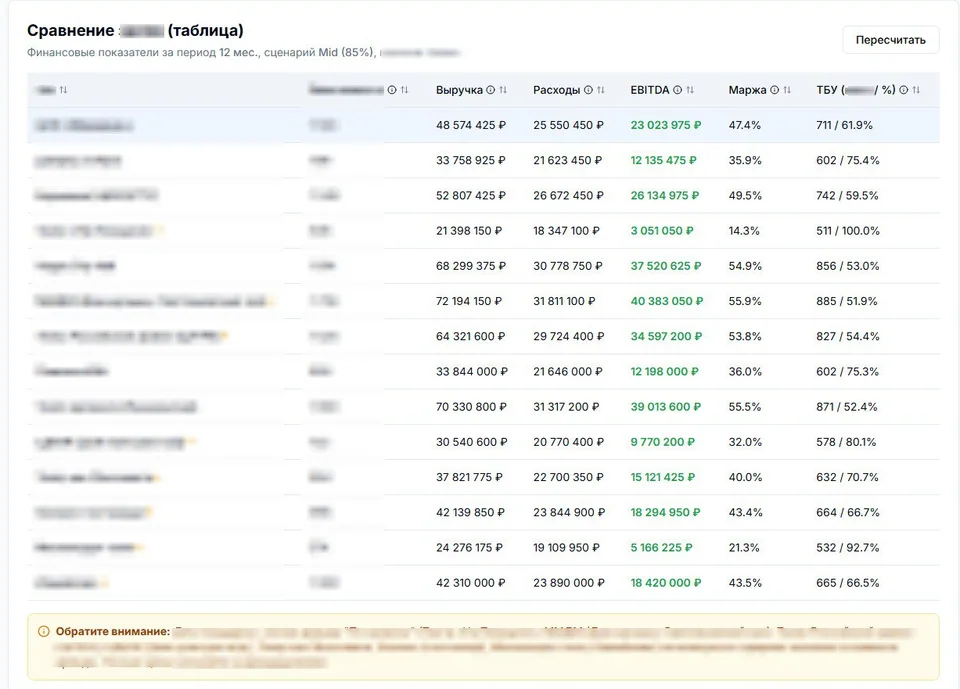The height and width of the screenshot is (689, 960).
Task: Click the revenue value 21 398 150 ₽
Action: (x=469, y=231)
